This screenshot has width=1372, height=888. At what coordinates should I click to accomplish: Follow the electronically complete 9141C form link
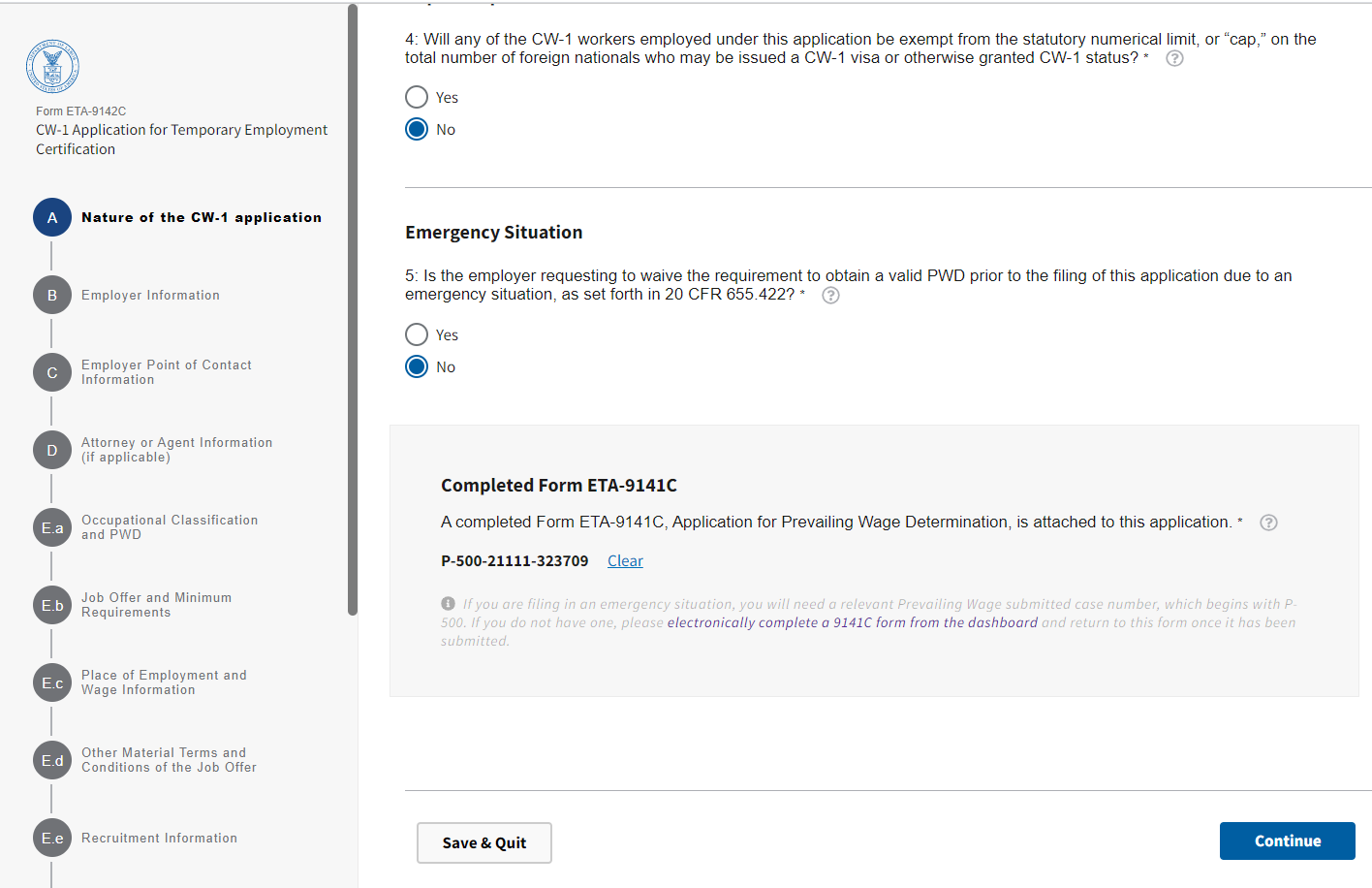coord(852,622)
